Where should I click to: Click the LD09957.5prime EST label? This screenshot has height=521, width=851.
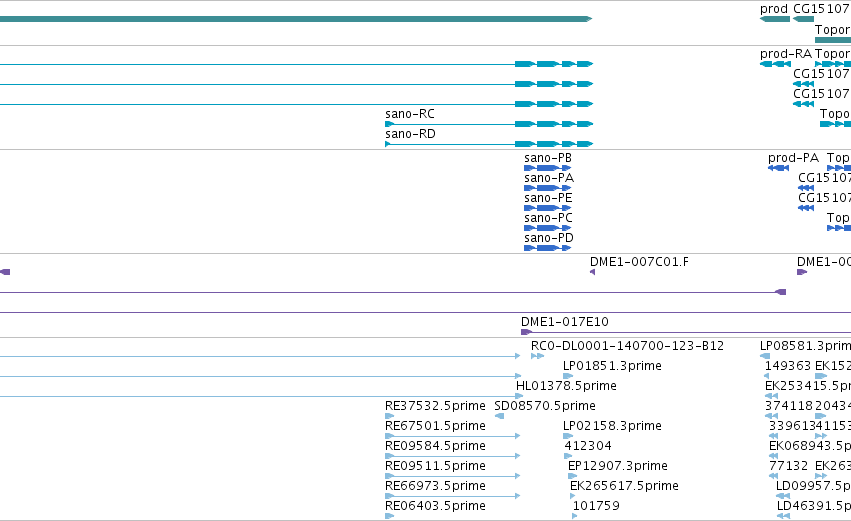pos(814,486)
